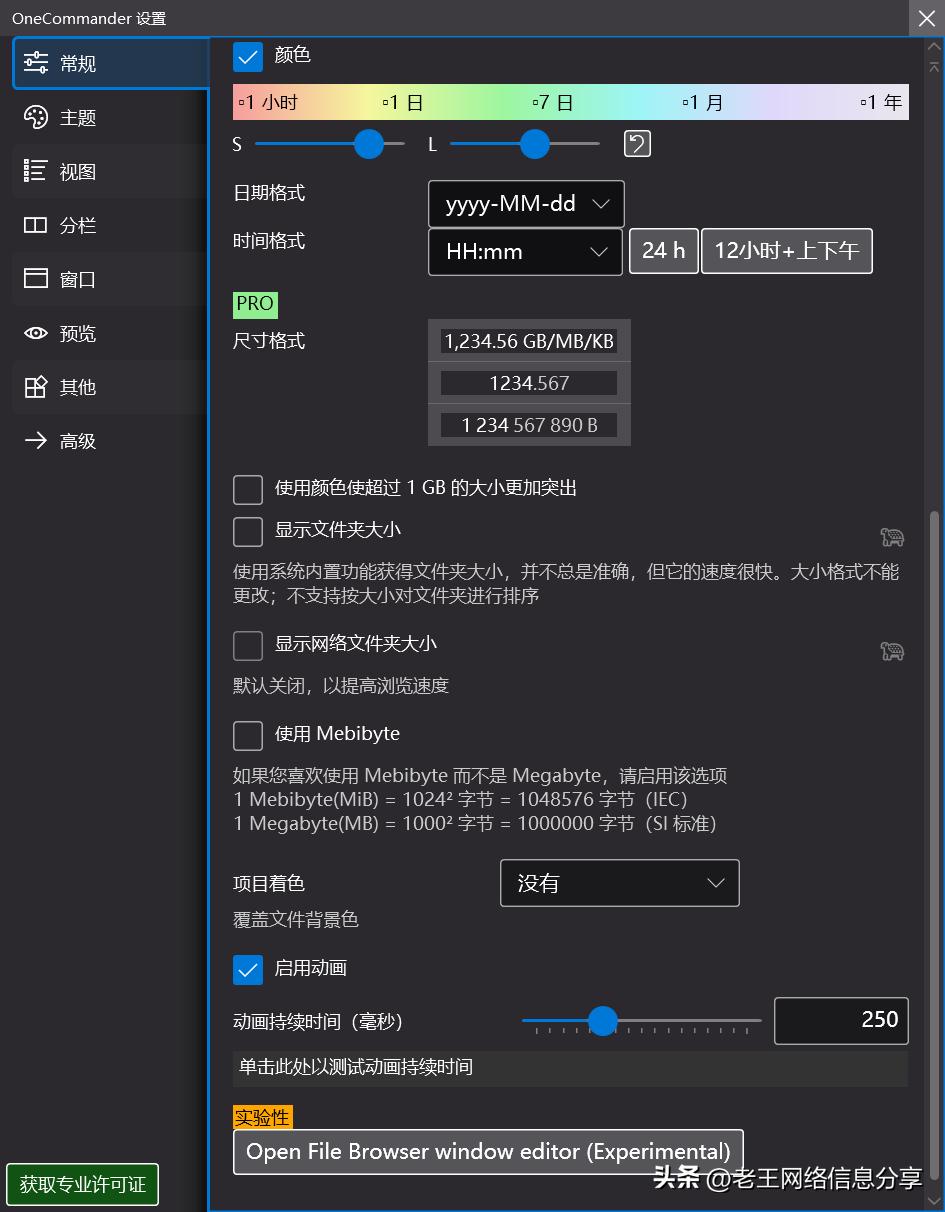Click the 24 h time format button
Viewport: 945px width, 1212px height.
(x=663, y=251)
